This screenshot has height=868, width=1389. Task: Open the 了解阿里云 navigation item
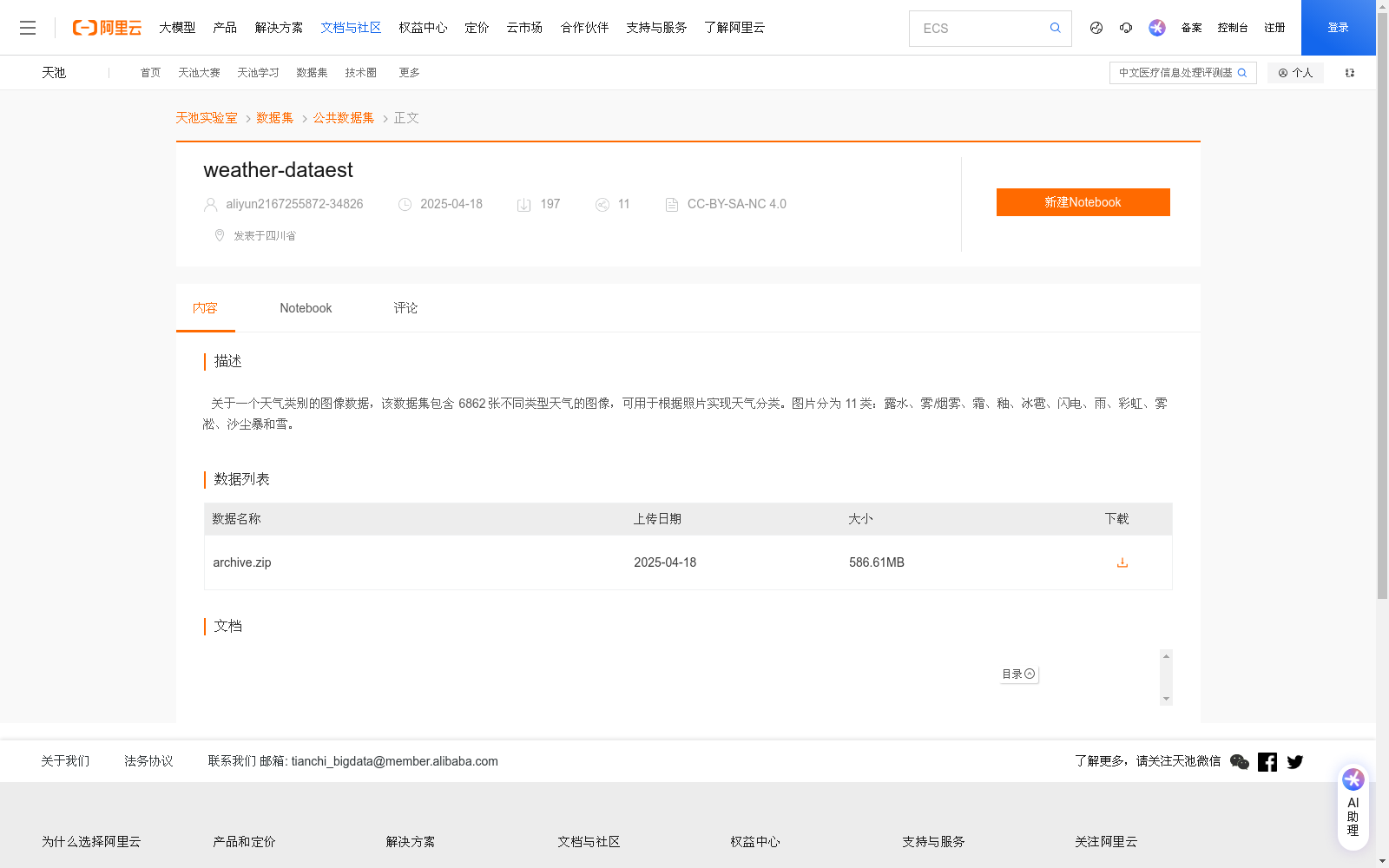pos(734,28)
